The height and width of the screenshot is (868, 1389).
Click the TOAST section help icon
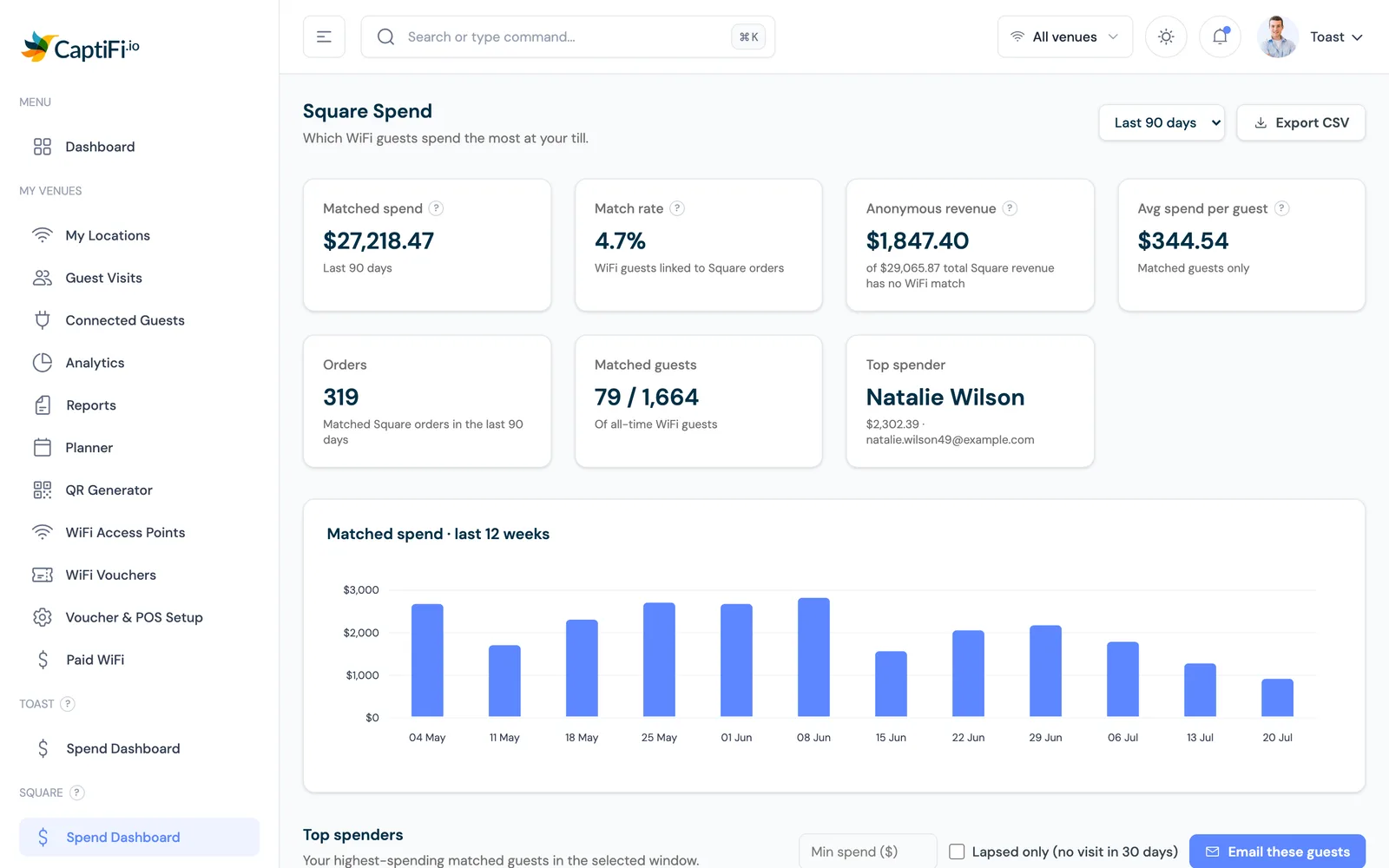pos(68,704)
